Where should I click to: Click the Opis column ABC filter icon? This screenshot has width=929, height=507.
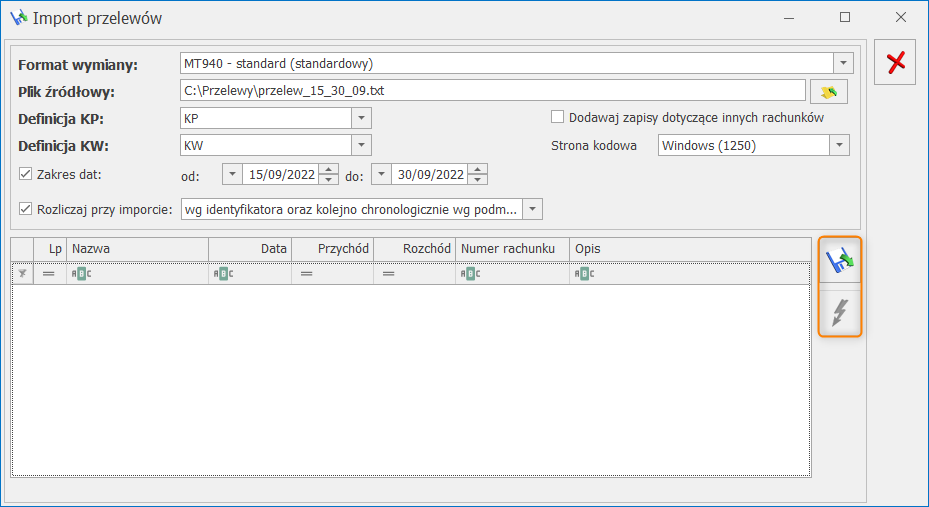pyautogui.click(x=584, y=274)
